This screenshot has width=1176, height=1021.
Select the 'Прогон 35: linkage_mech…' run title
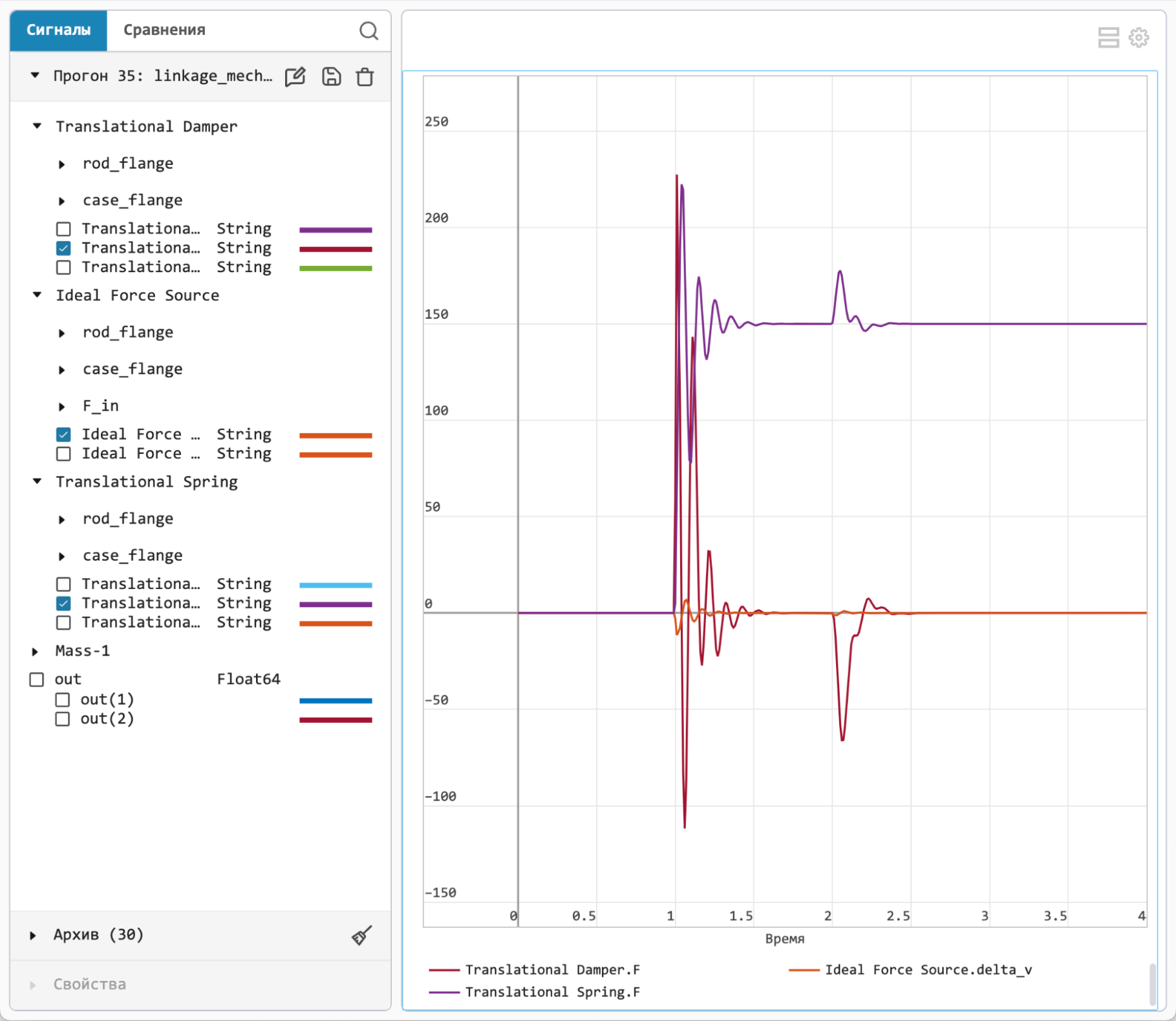[x=163, y=76]
